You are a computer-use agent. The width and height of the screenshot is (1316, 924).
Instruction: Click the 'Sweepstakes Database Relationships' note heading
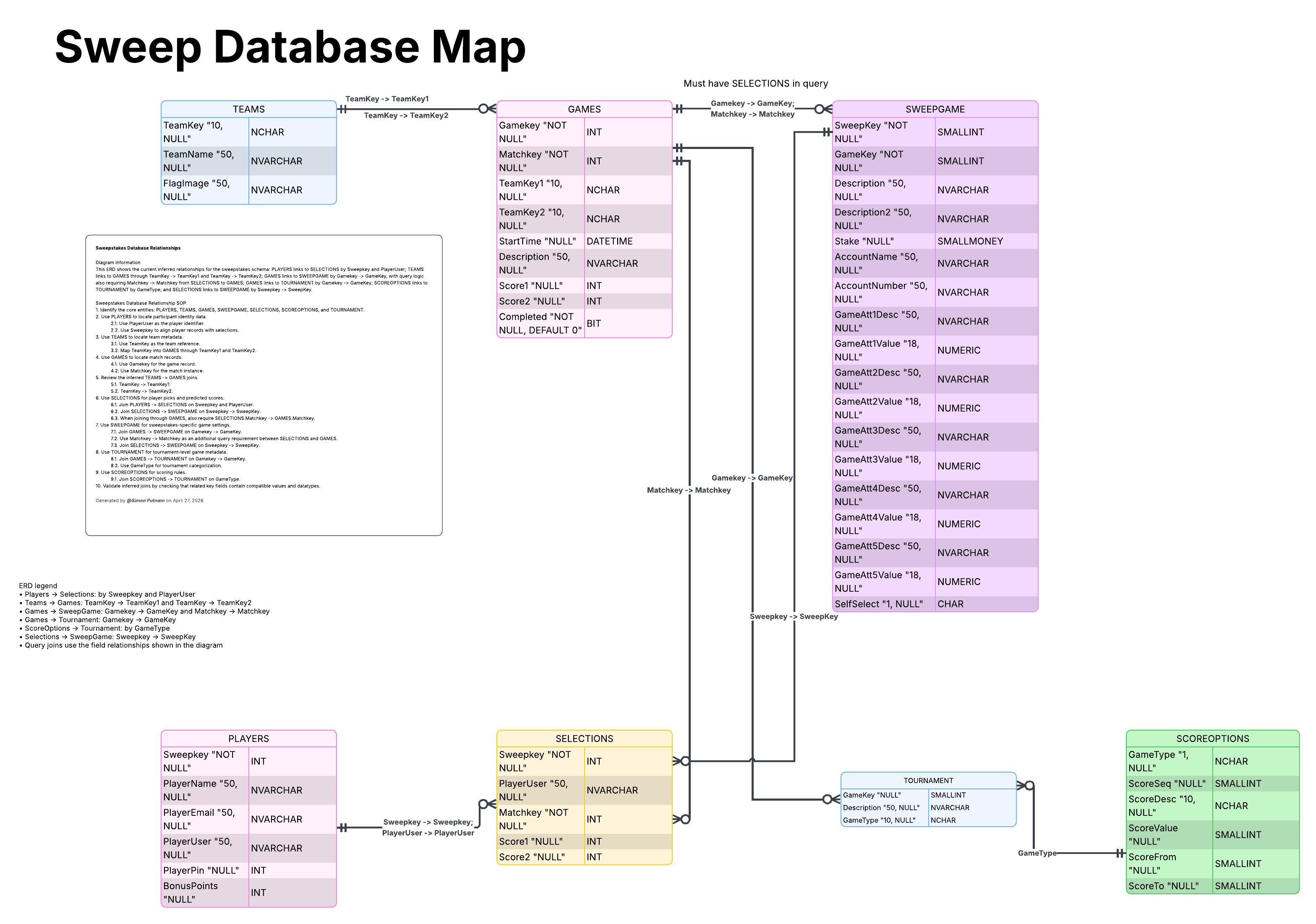[138, 248]
